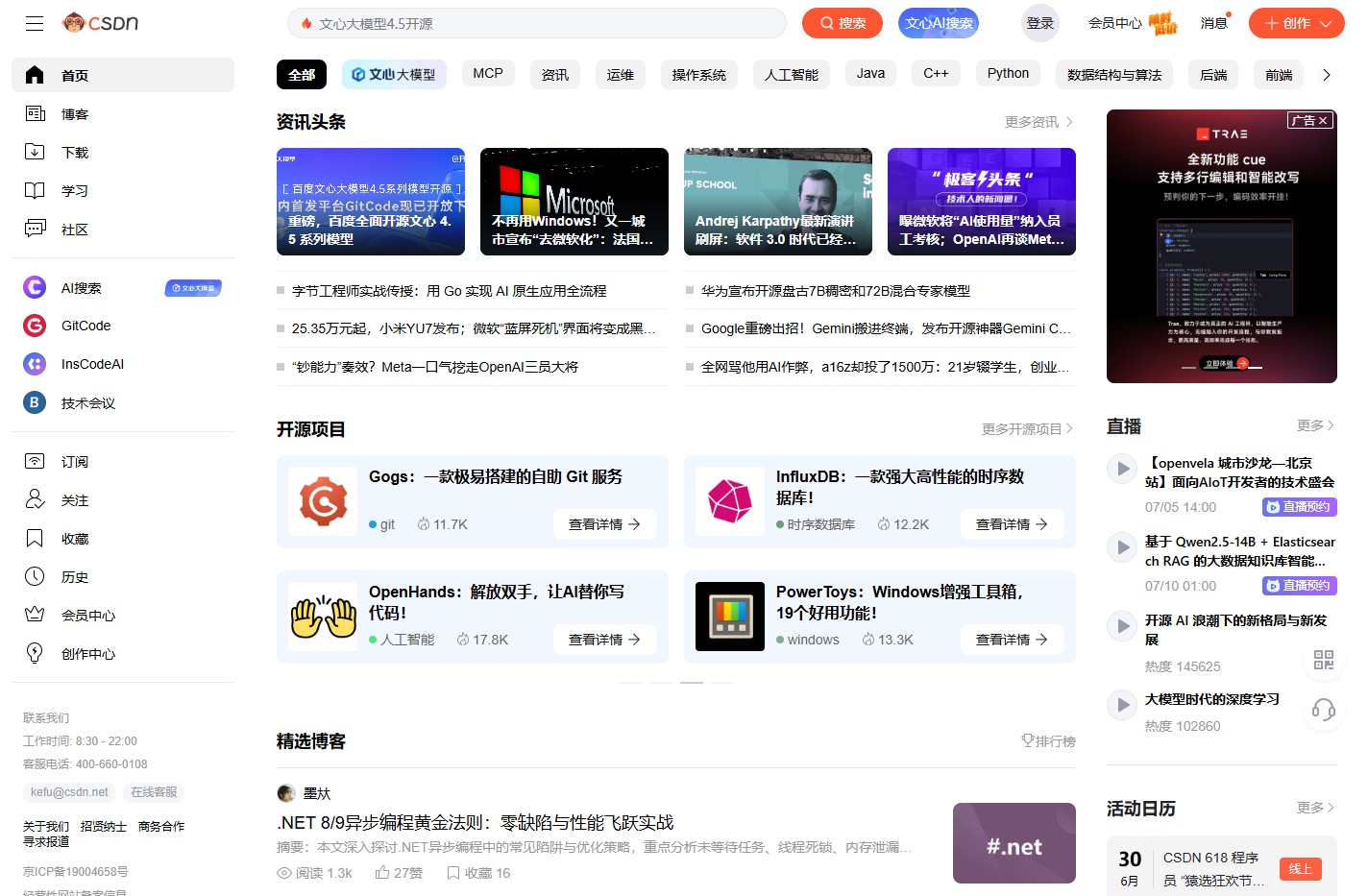The height and width of the screenshot is (896, 1368).
Task: Select the Python category tab
Action: coord(1008,73)
